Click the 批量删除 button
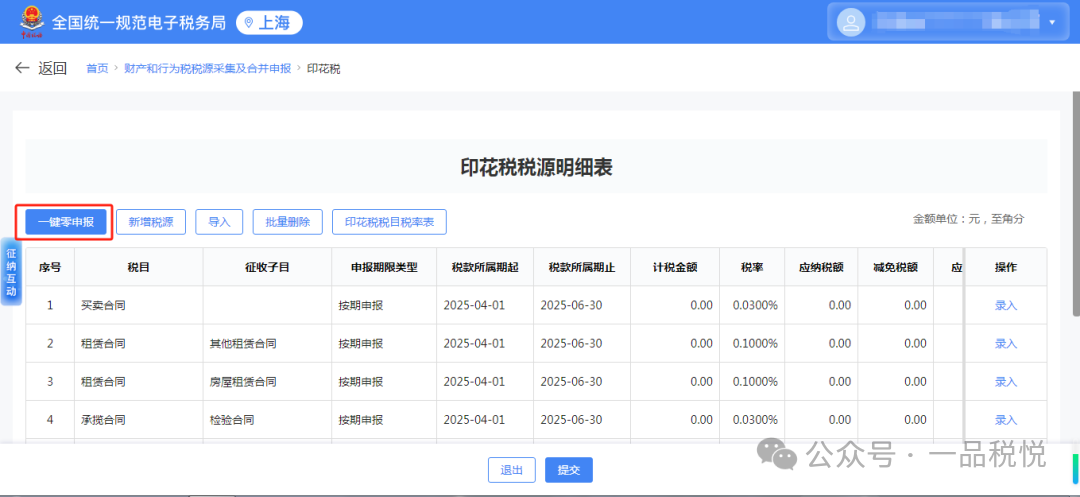The width and height of the screenshot is (1080, 497). pyautogui.click(x=288, y=222)
